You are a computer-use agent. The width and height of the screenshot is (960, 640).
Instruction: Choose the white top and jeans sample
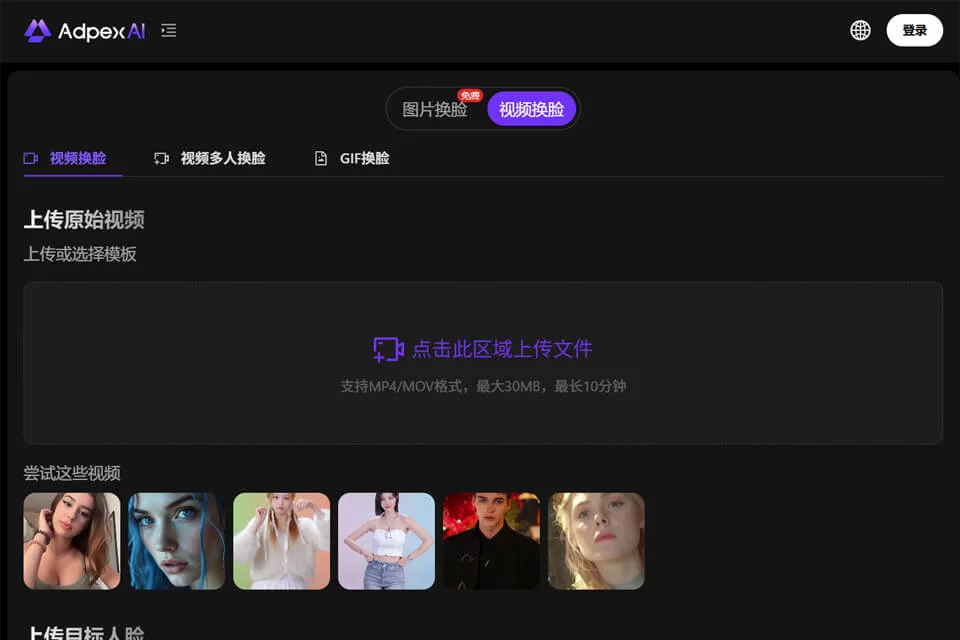pos(386,541)
